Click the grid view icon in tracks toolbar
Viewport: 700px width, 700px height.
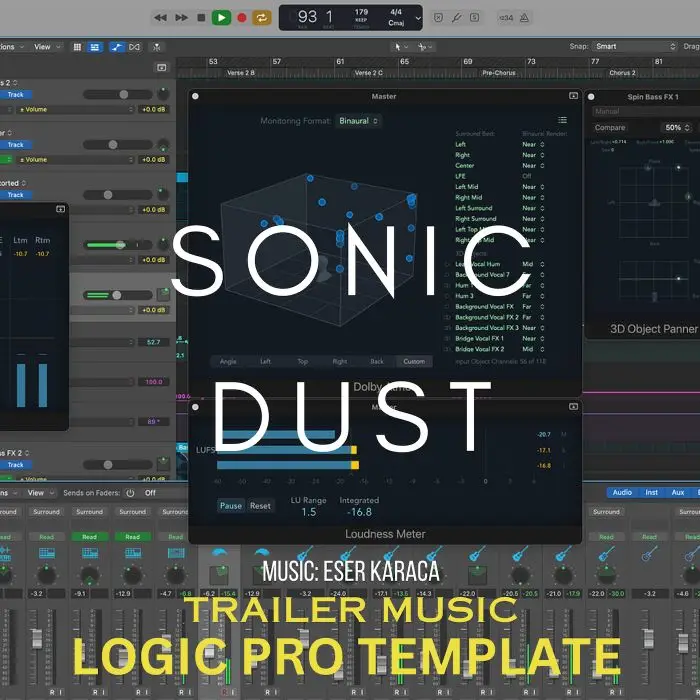pyautogui.click(x=77, y=47)
